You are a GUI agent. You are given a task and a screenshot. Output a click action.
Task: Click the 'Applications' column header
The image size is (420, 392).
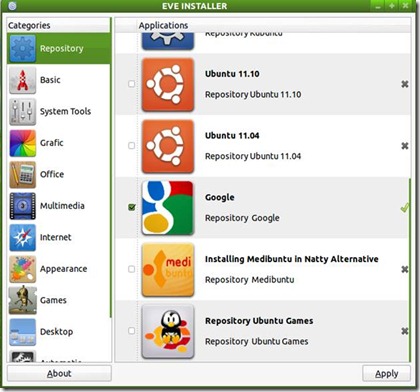(x=163, y=25)
